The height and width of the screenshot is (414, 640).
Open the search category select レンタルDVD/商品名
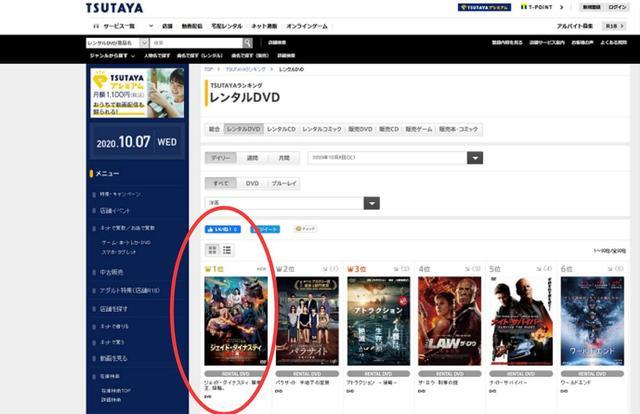click(117, 43)
